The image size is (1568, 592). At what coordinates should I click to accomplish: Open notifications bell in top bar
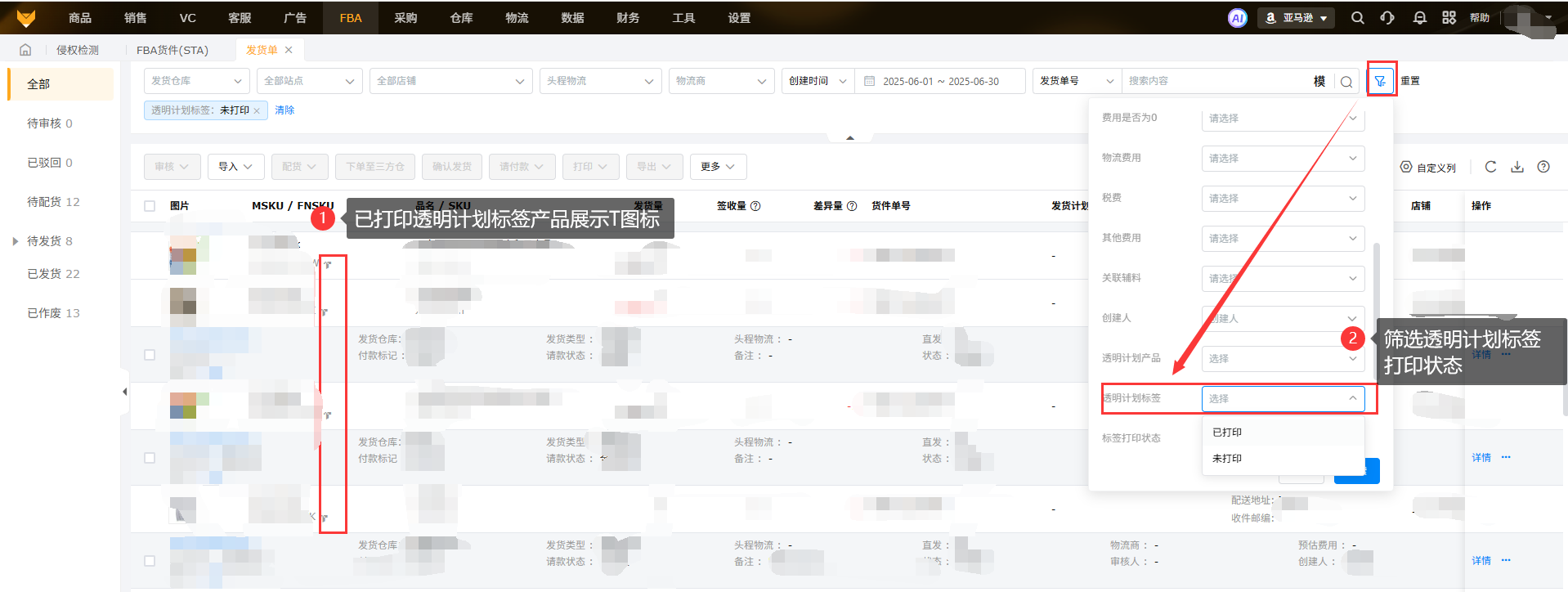1419,18
